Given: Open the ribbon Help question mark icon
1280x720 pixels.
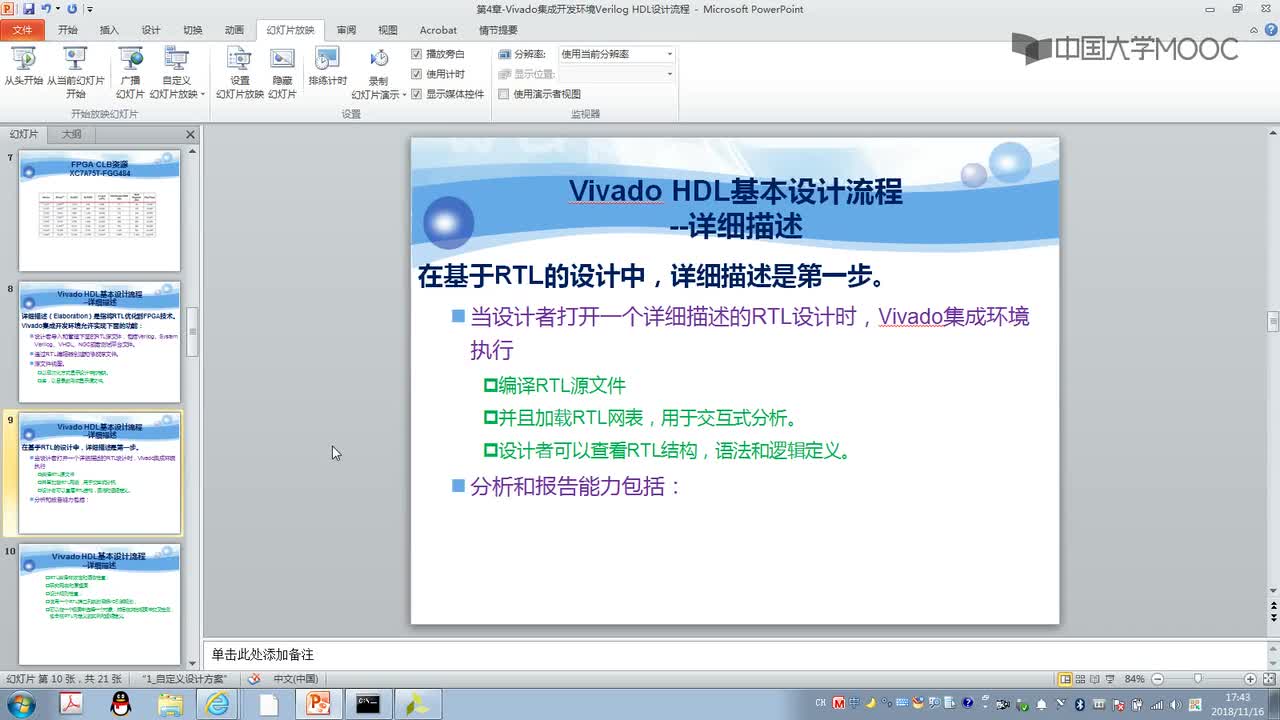Looking at the screenshot, I should [x=1269, y=30].
